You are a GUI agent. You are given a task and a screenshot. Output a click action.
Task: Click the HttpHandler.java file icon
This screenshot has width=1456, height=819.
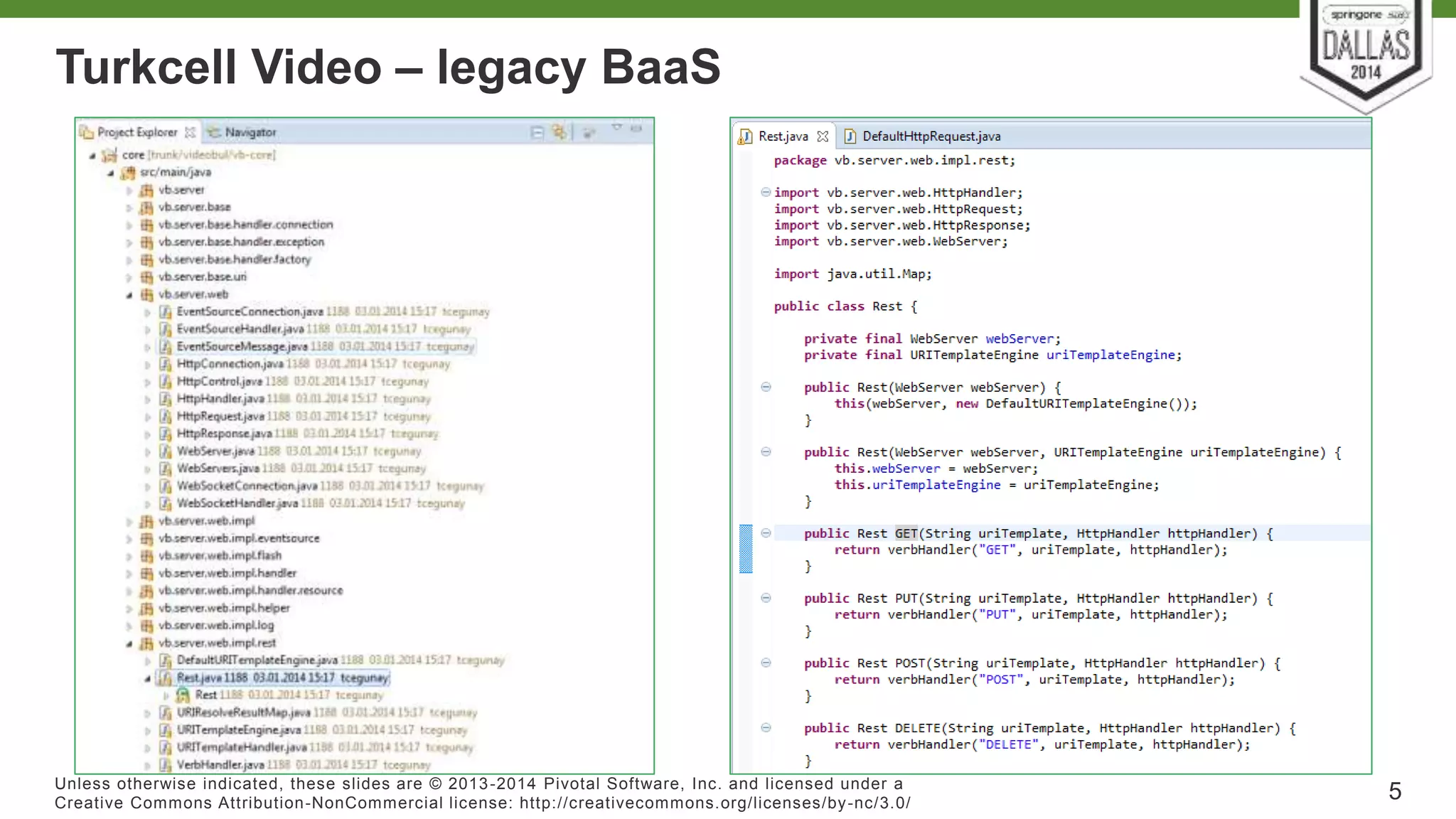tap(166, 399)
